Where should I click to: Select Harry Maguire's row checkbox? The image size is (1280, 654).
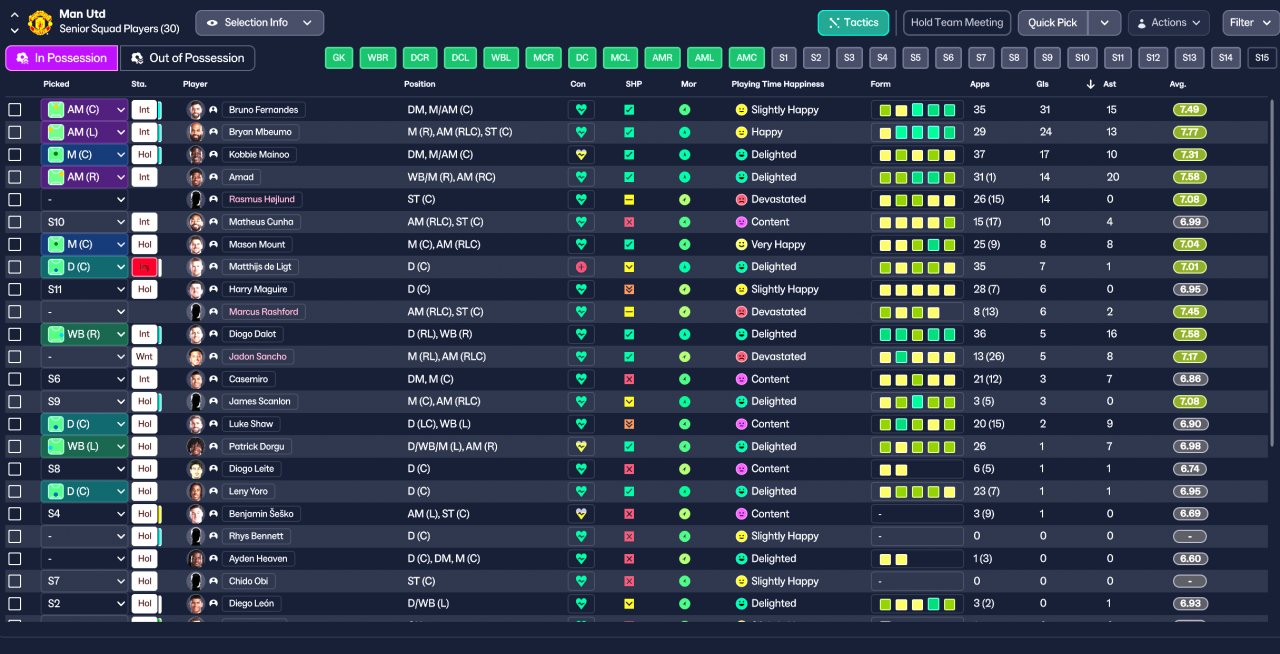(14, 289)
